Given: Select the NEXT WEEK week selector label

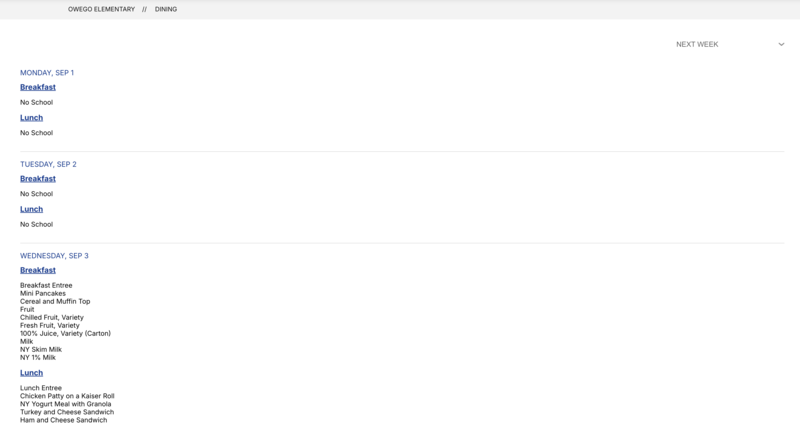Looking at the screenshot, I should tap(697, 44).
